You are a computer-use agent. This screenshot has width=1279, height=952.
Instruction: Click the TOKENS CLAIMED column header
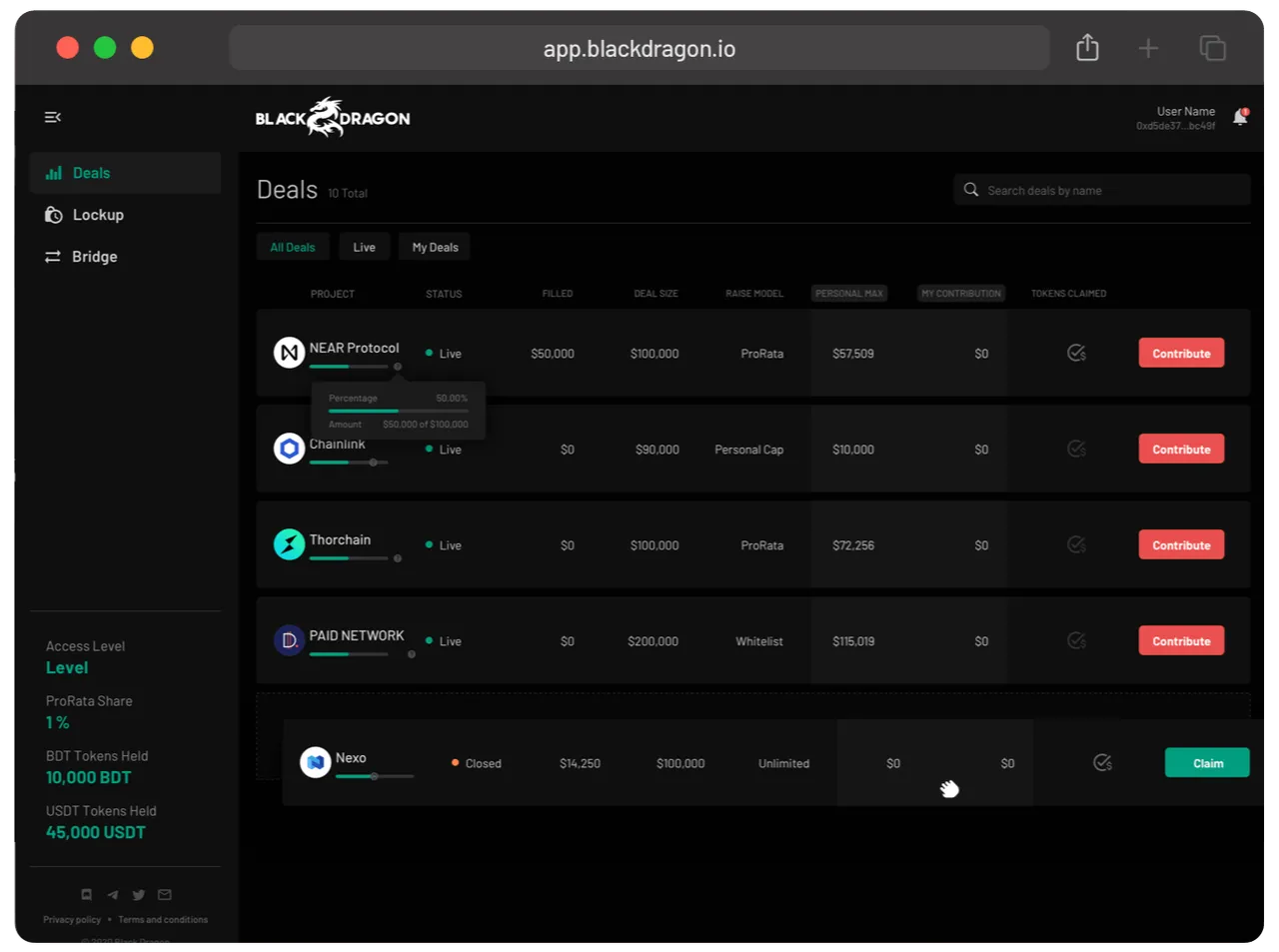pyautogui.click(x=1068, y=294)
